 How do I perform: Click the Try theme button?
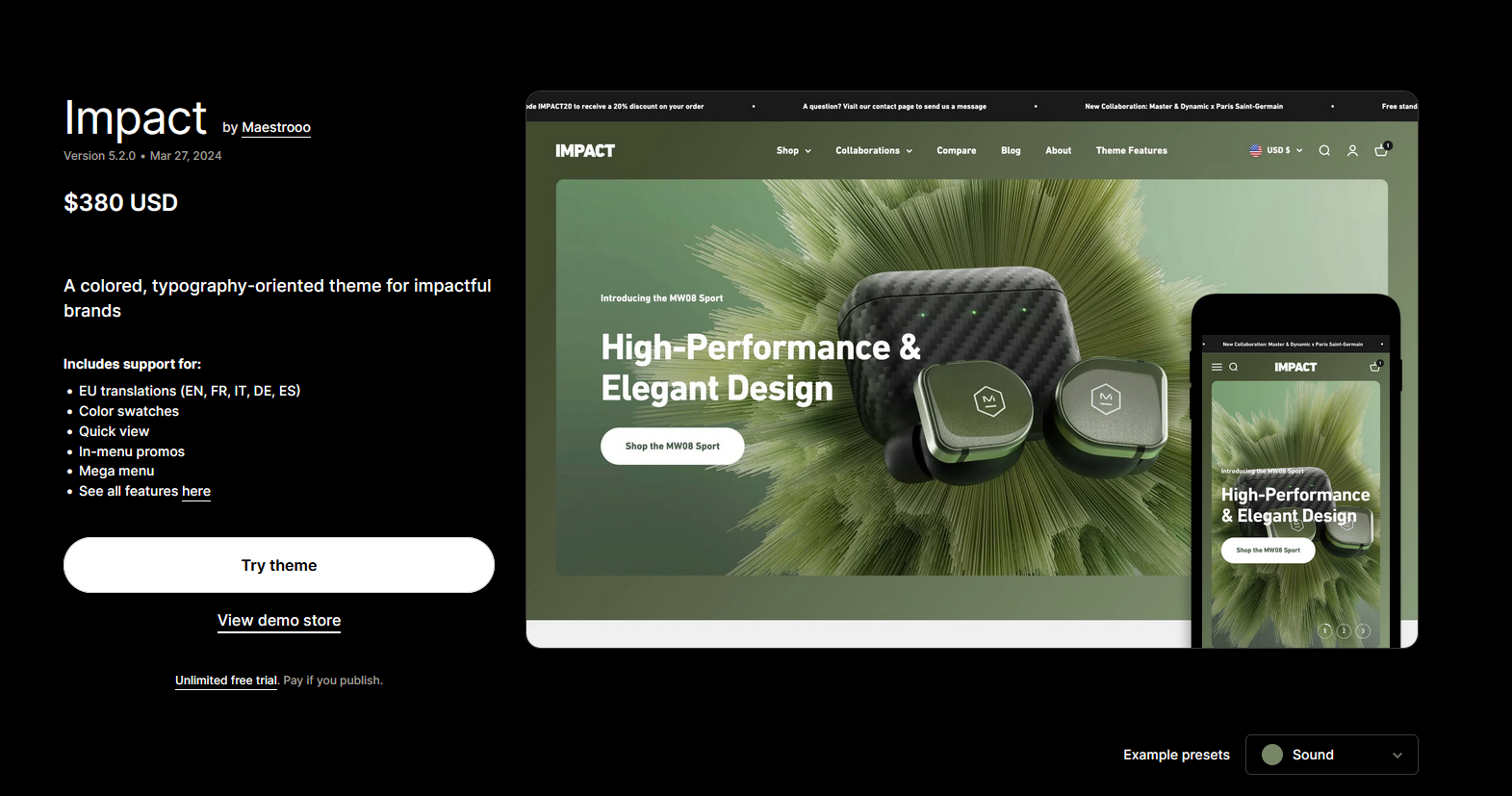pyautogui.click(x=279, y=565)
